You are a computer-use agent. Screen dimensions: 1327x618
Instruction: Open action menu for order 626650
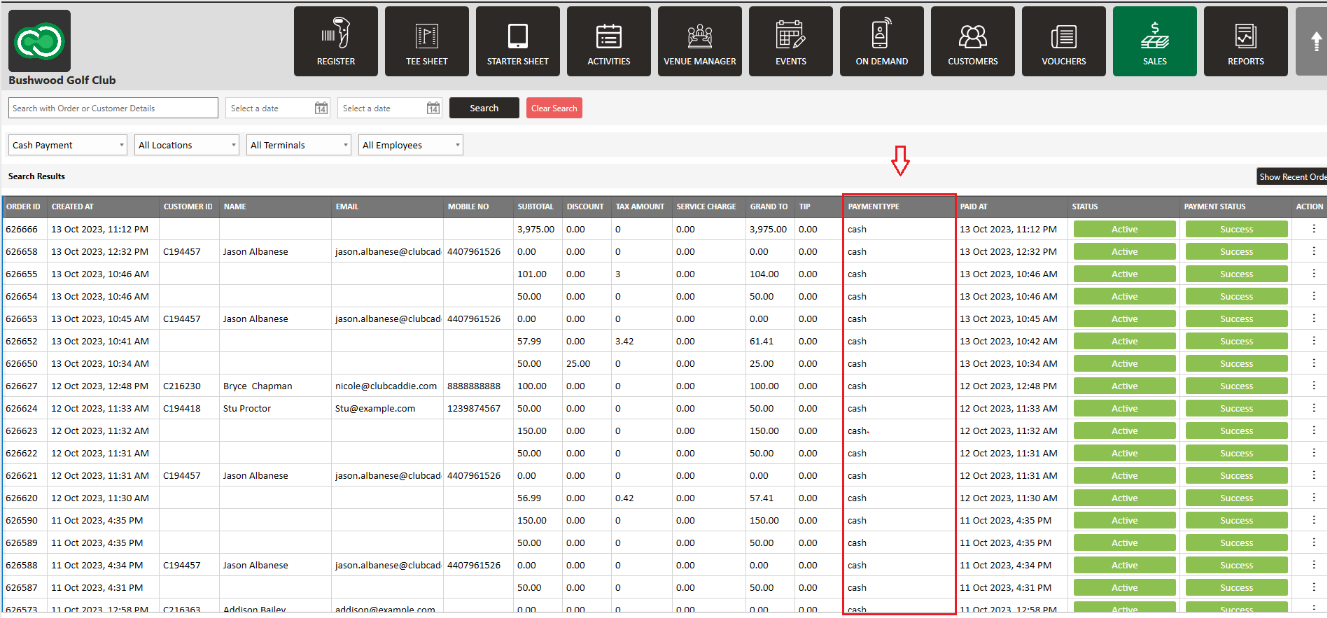click(x=1314, y=363)
